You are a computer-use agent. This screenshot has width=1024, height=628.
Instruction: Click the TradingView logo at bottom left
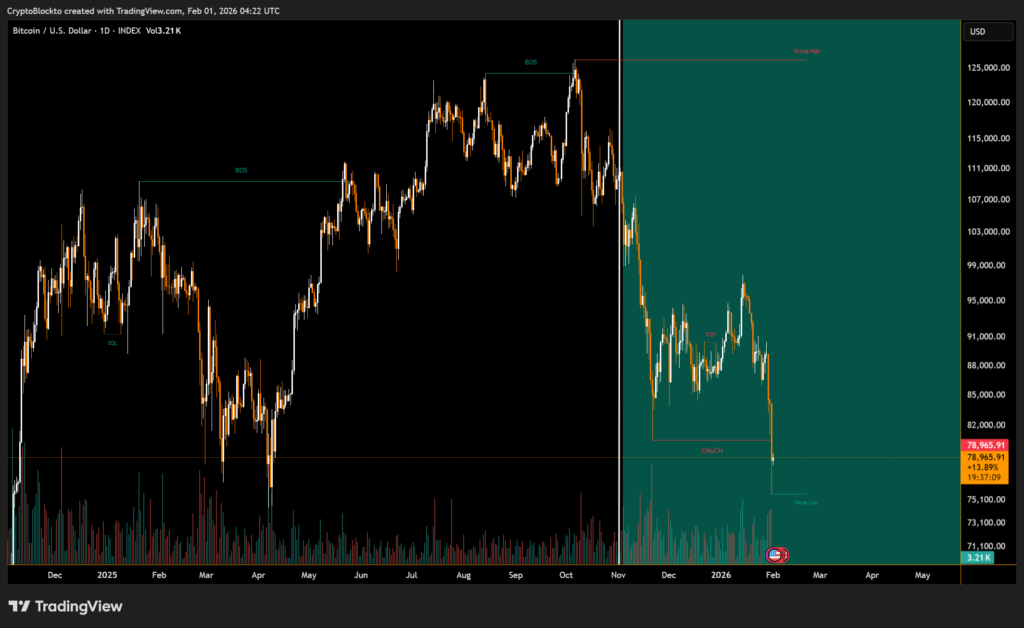click(x=65, y=606)
